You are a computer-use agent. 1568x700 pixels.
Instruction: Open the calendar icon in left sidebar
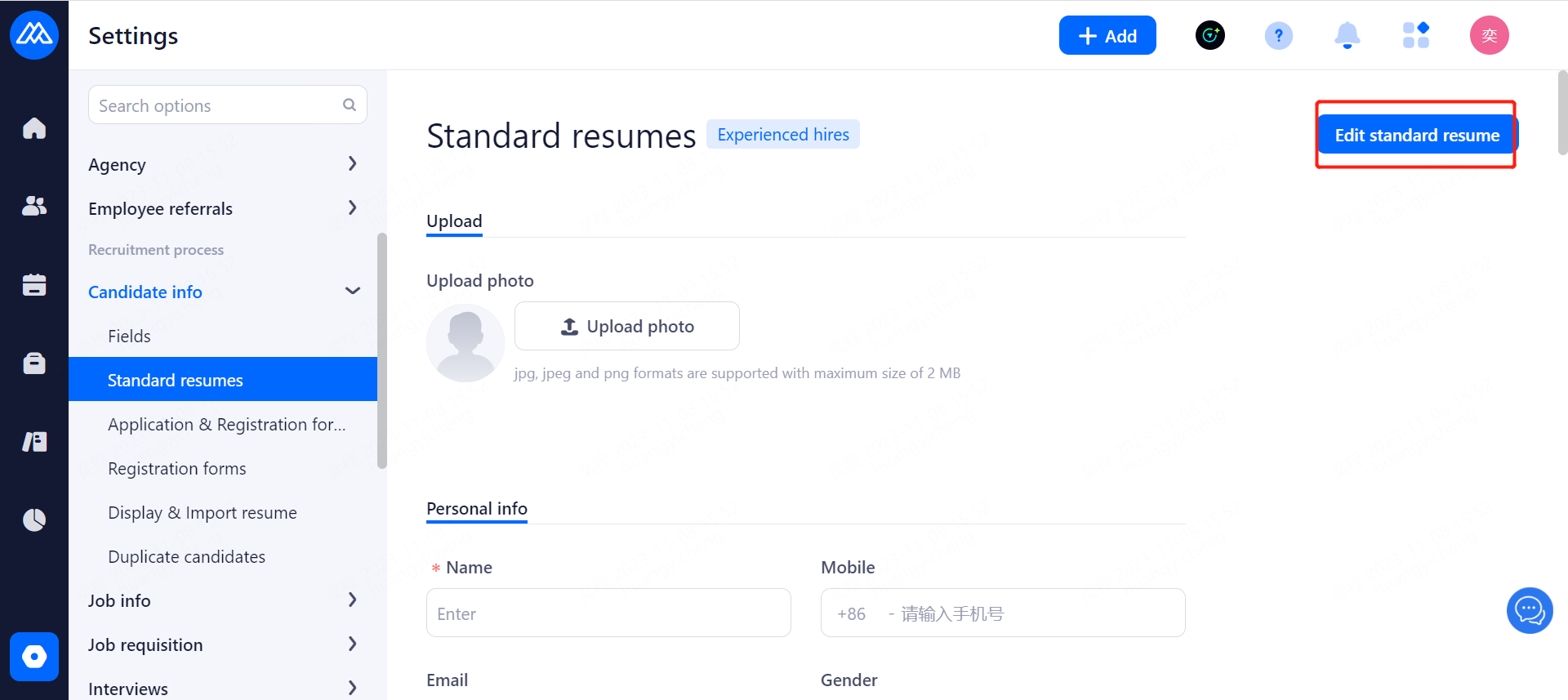point(34,284)
